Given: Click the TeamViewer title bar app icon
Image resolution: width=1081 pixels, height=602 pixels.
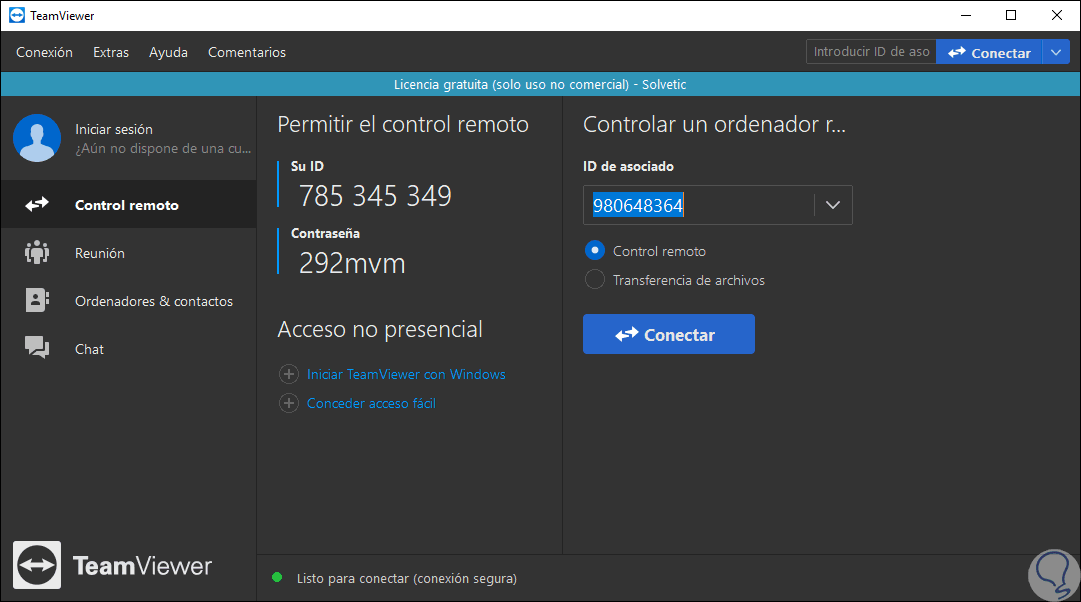Looking at the screenshot, I should click(17, 15).
